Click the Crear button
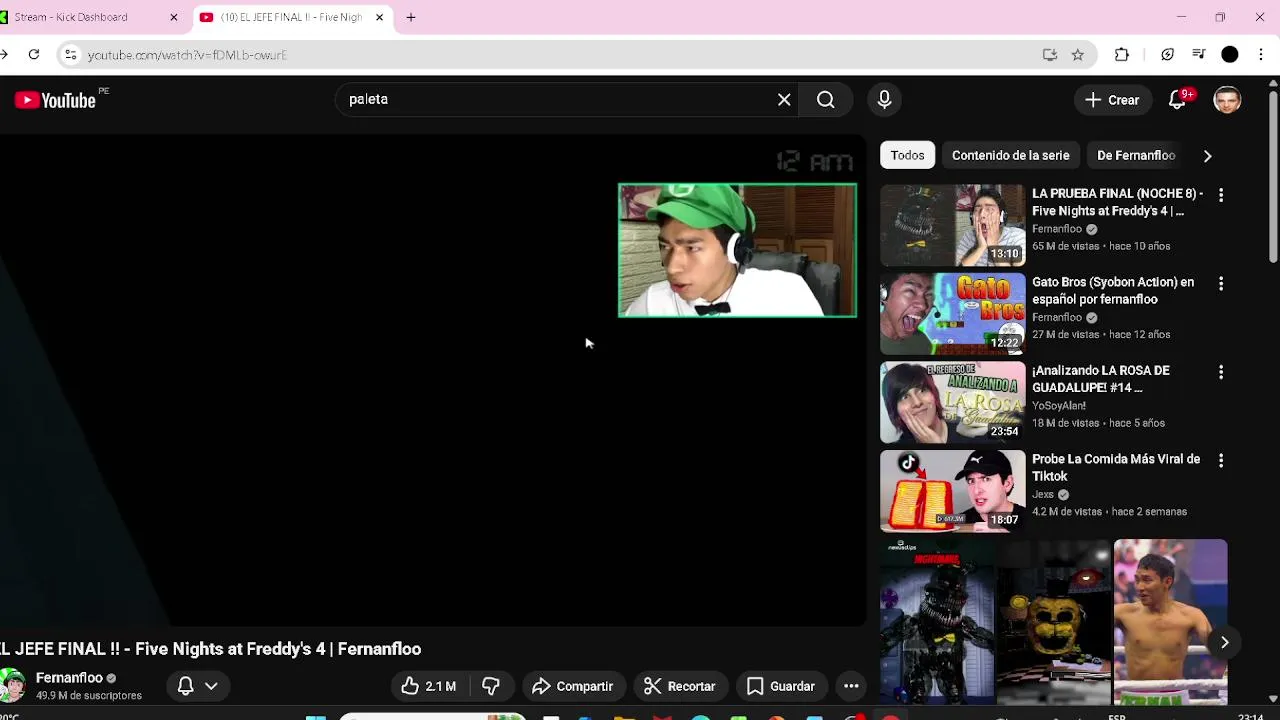The width and height of the screenshot is (1280, 720). tap(1112, 100)
